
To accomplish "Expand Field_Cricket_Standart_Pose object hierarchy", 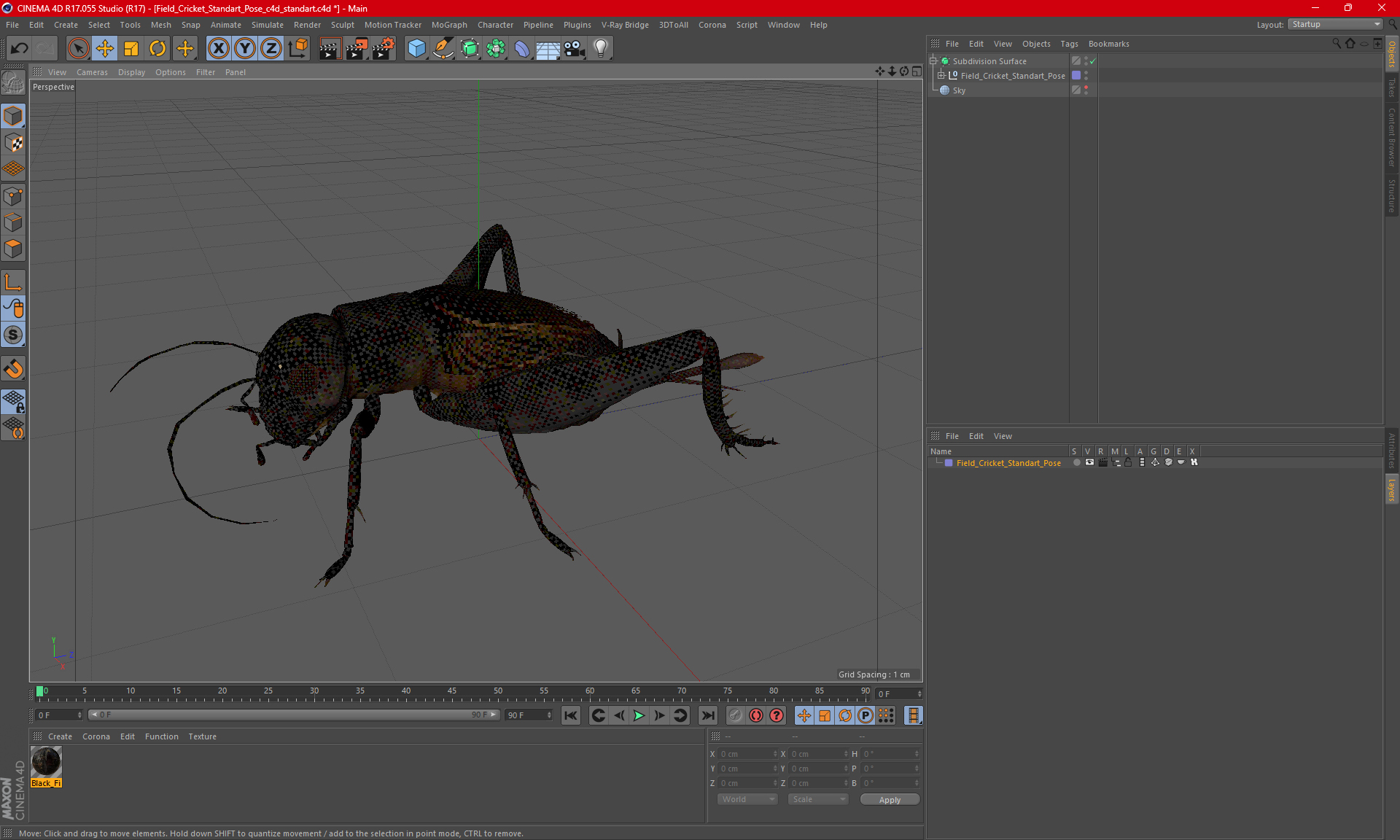I will pyautogui.click(x=941, y=75).
